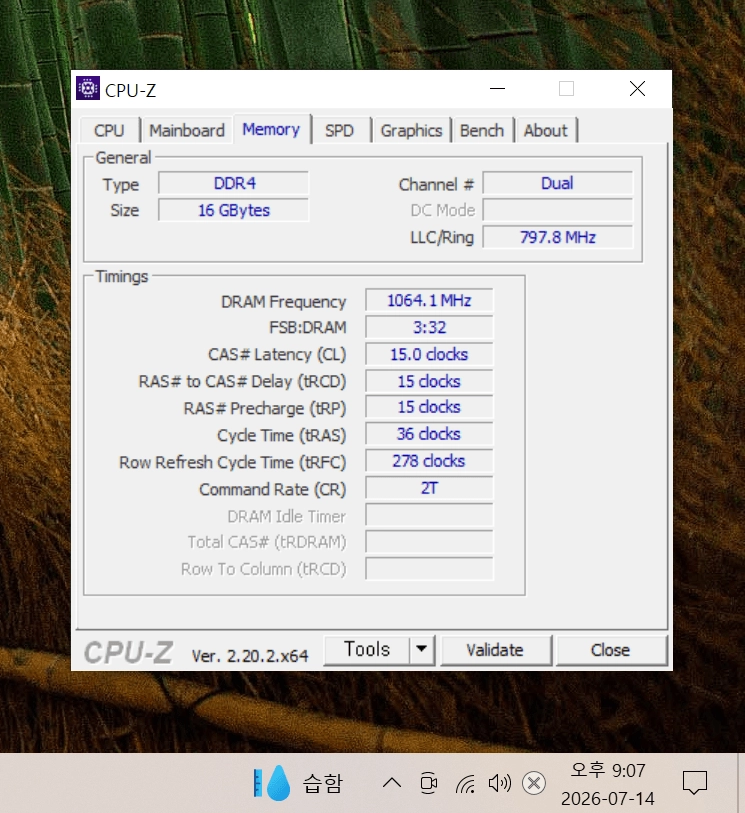
Task: Click the Dual channel value field
Action: [558, 183]
